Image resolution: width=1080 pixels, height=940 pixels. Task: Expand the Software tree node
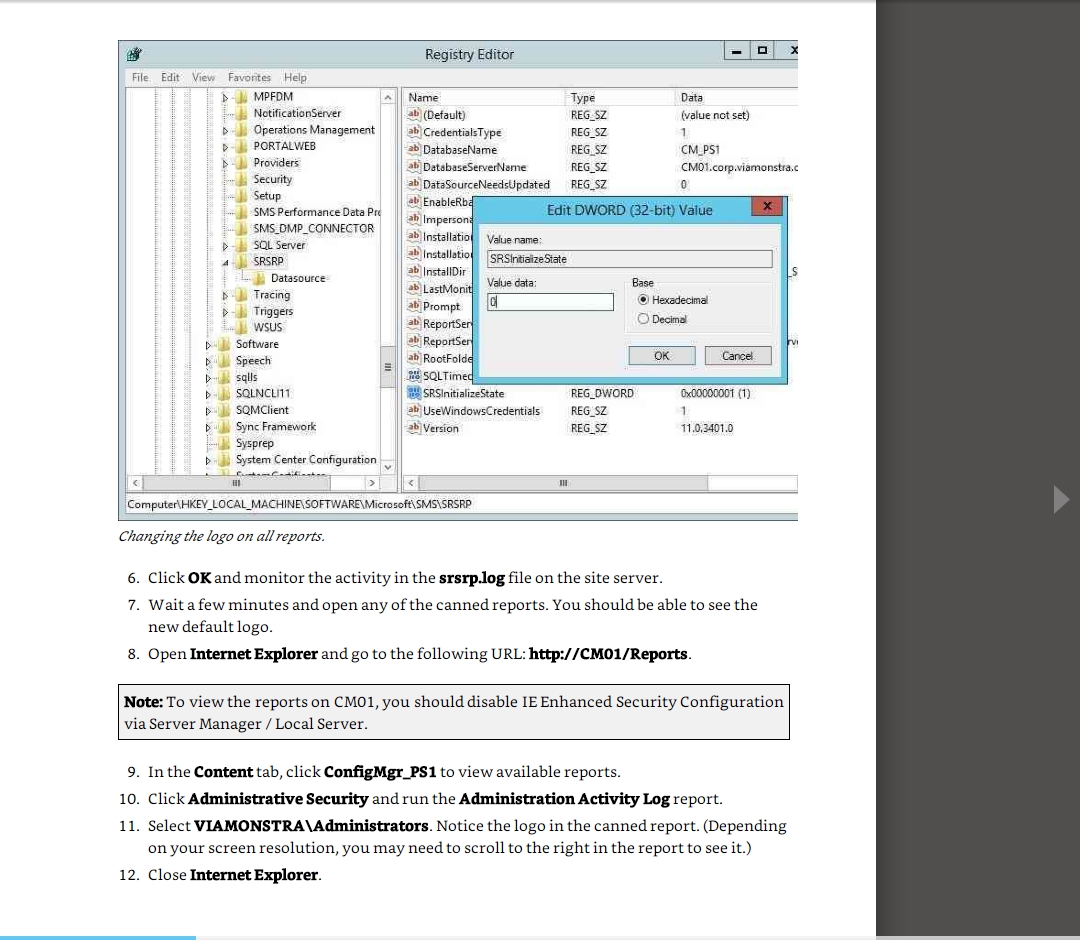pos(209,344)
